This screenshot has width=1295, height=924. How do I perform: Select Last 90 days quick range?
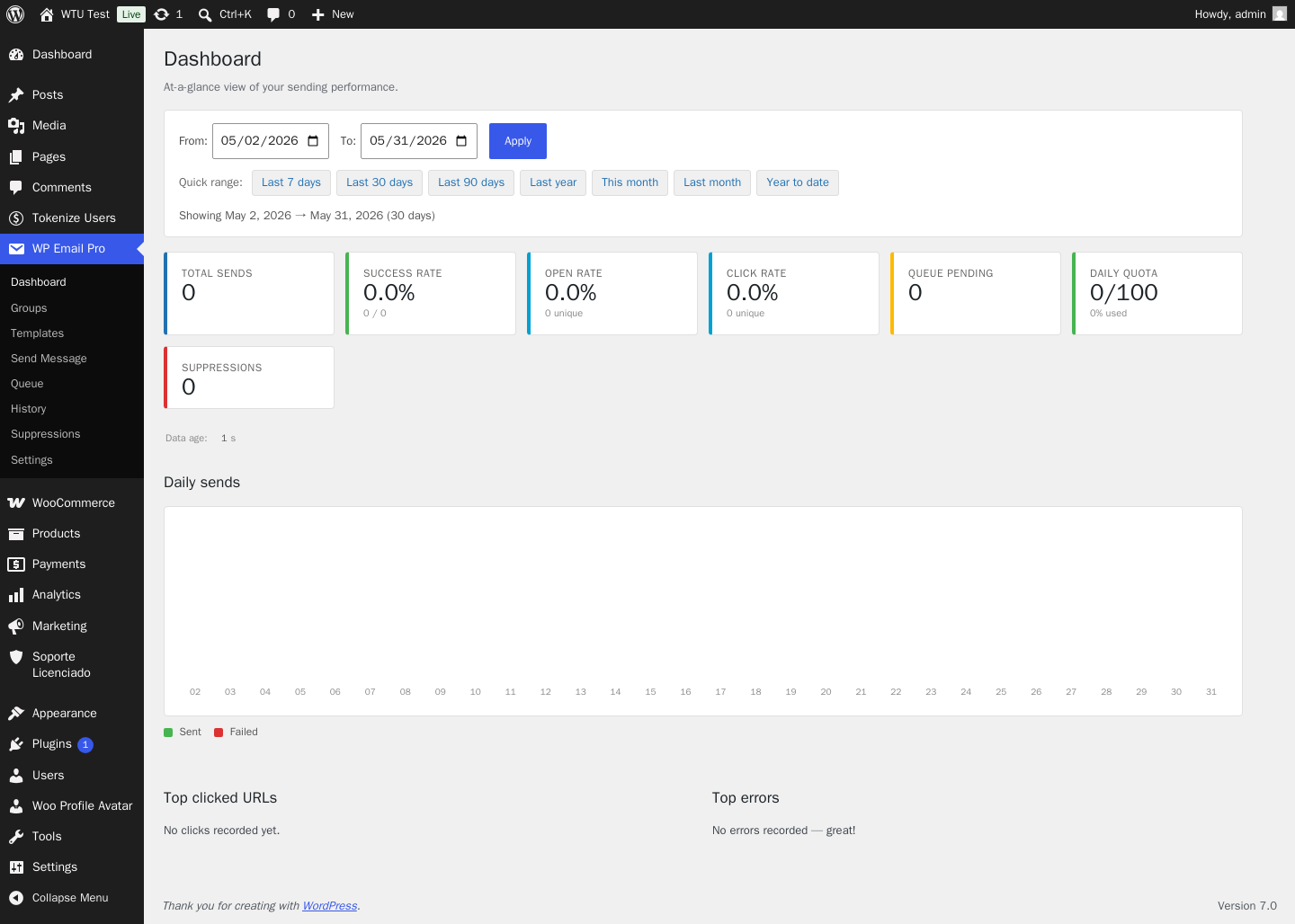[471, 182]
